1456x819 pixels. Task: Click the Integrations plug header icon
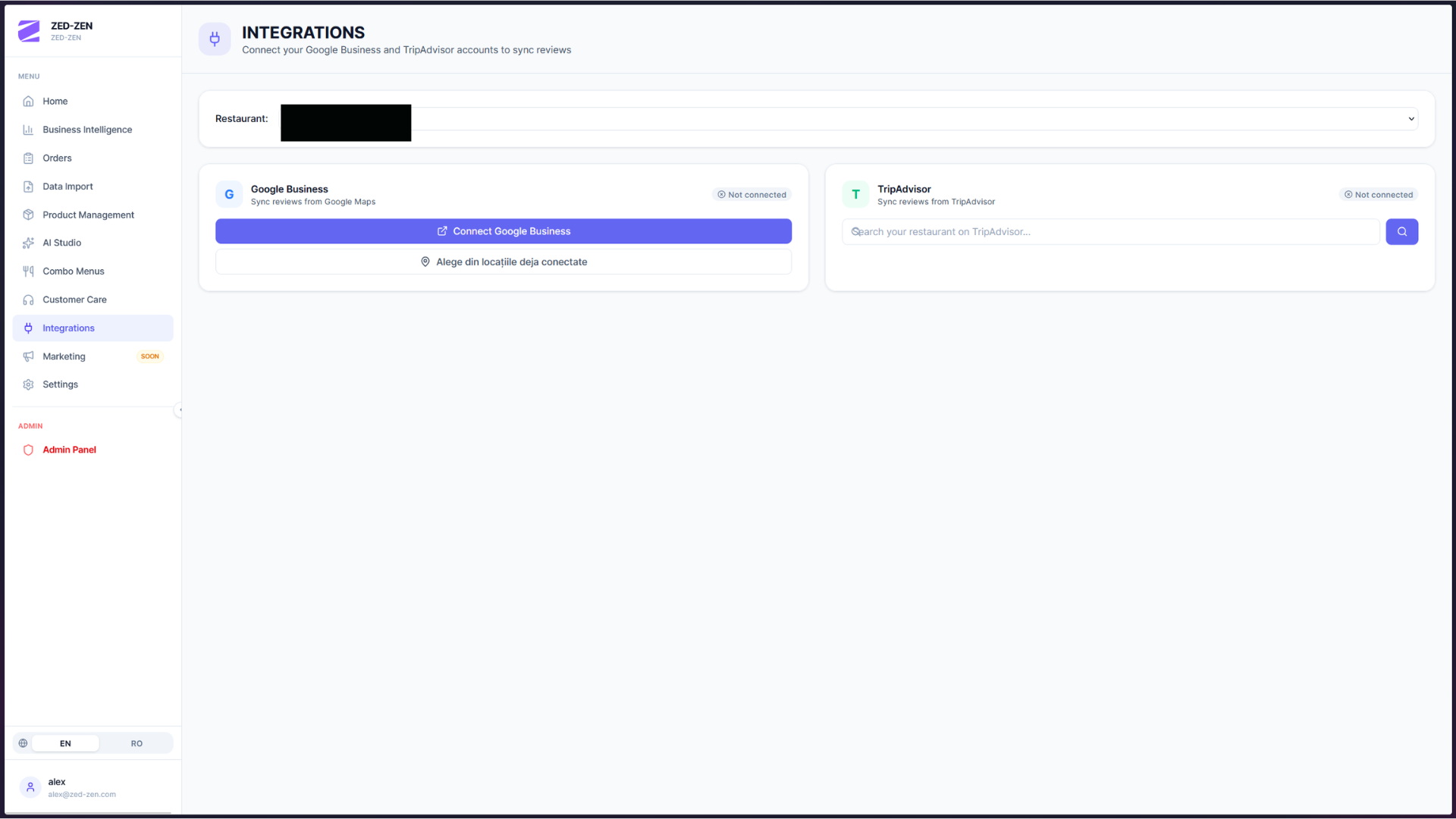[215, 39]
